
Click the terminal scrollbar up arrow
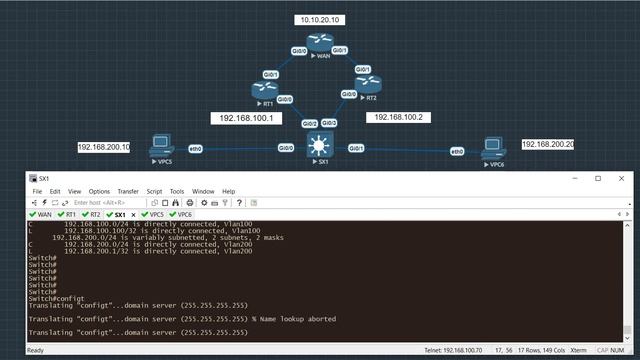[x=627, y=225]
